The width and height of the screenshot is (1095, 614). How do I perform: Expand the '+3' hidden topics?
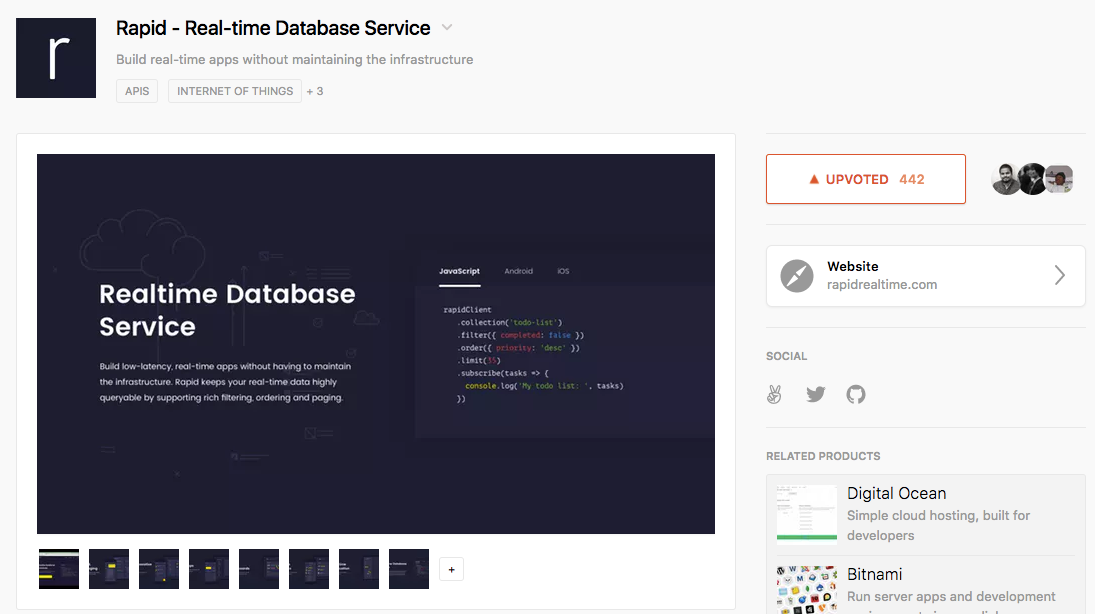coord(315,90)
